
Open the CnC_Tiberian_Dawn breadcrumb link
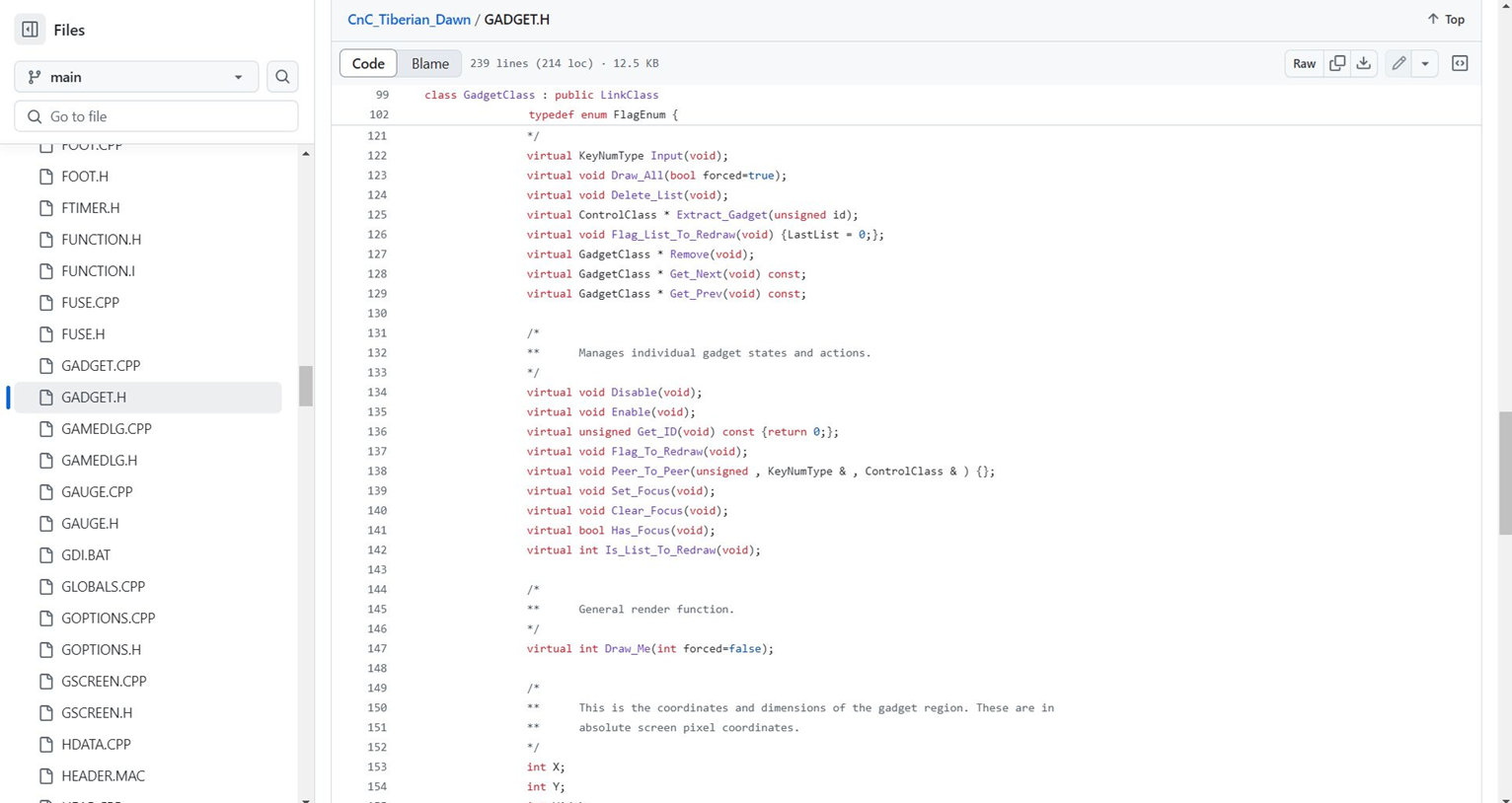click(x=408, y=19)
